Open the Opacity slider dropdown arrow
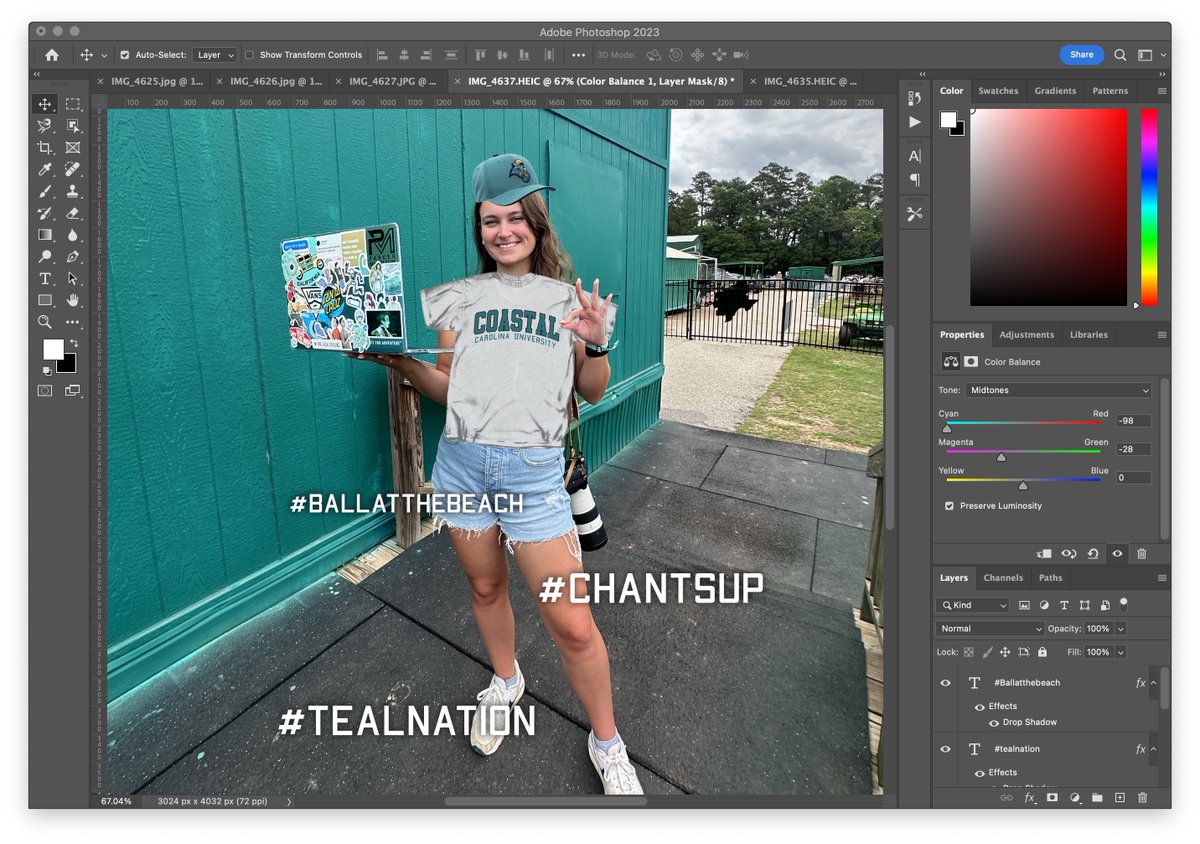The image size is (1200, 844). tap(1120, 628)
